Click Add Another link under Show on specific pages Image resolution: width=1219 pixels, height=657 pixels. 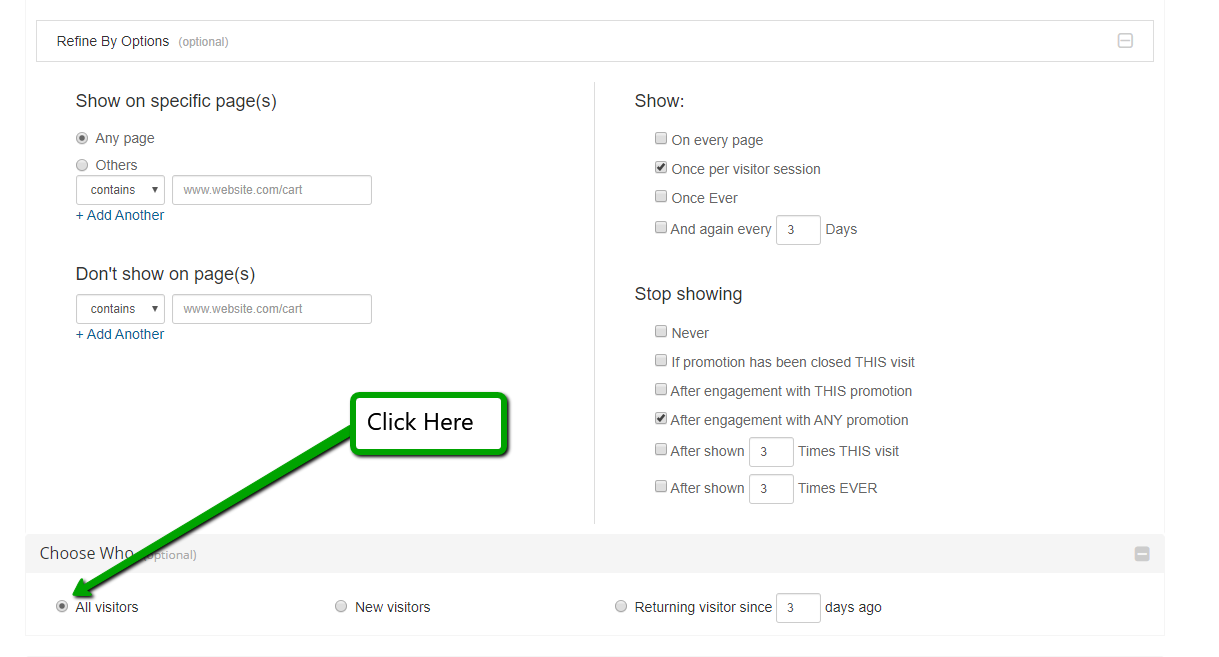(120, 215)
